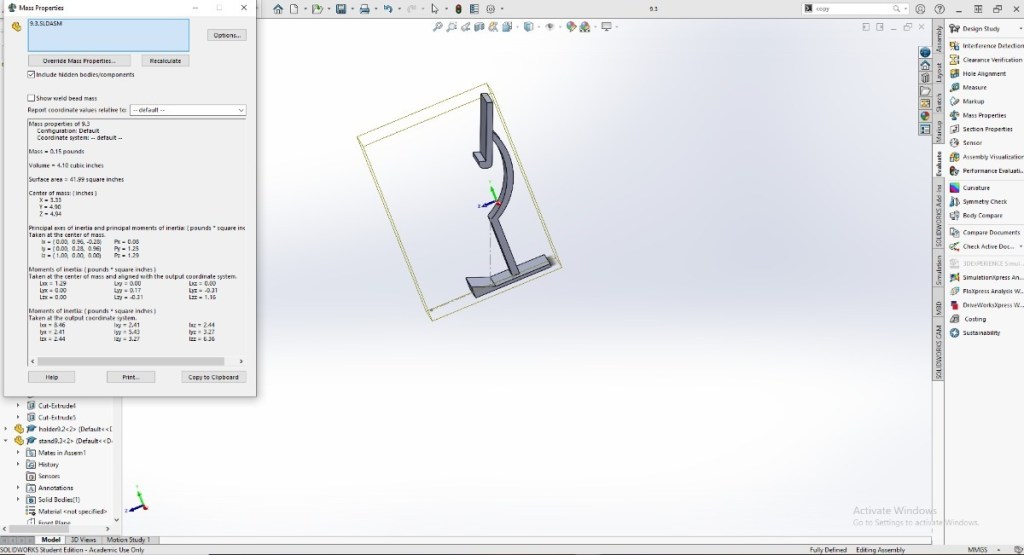Click the Save icon in top toolbar
Screen dimensions: 1024x555
coord(342,9)
